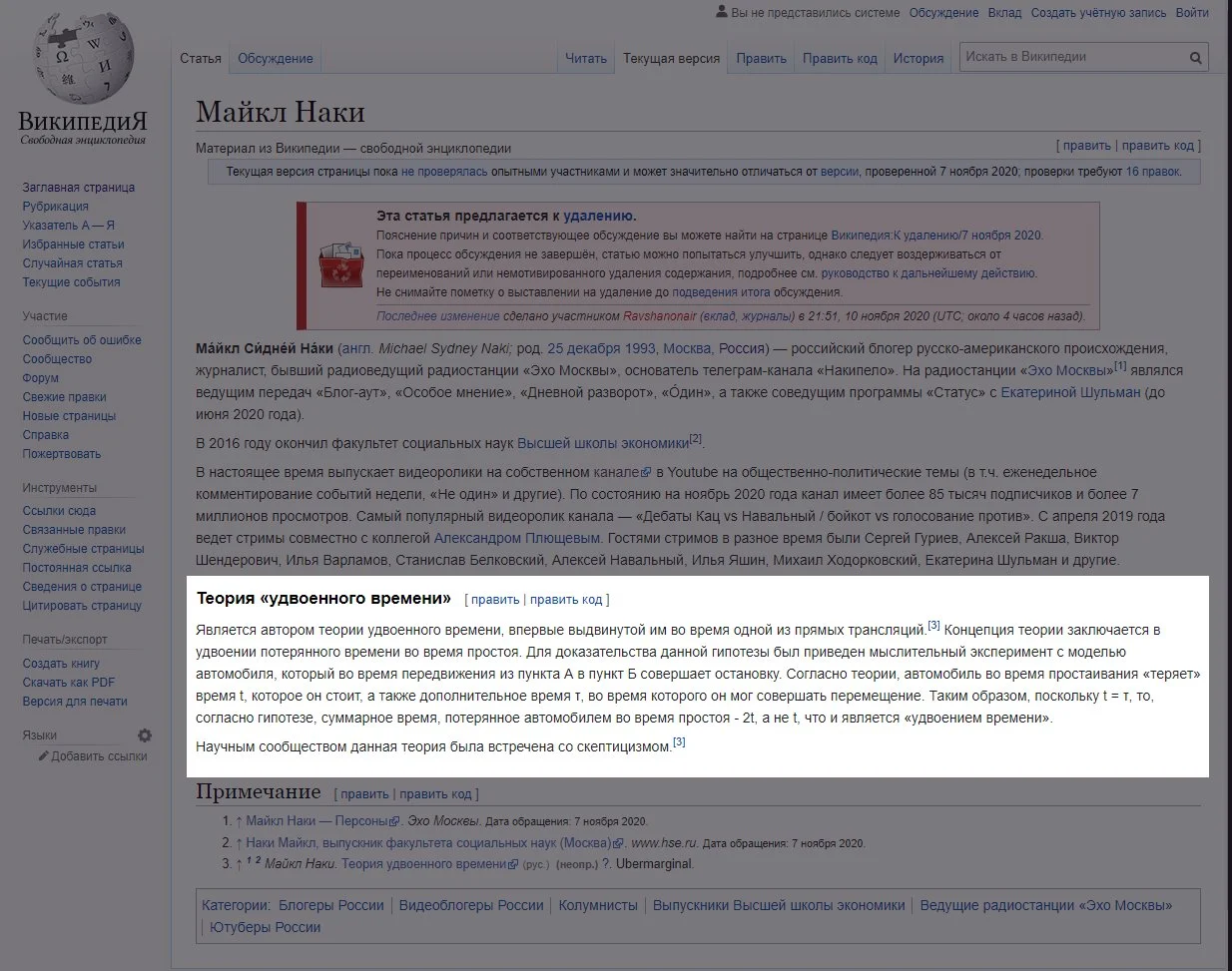Switch to the Статья tab
The height and width of the screenshot is (971, 1232).
coord(201,58)
